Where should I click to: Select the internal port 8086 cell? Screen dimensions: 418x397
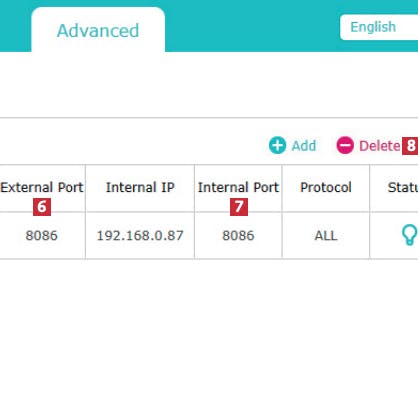tap(238, 236)
